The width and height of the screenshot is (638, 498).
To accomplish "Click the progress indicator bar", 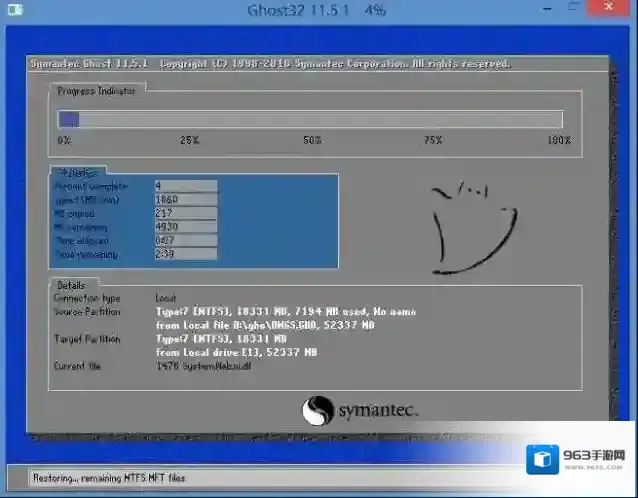I will pyautogui.click(x=310, y=119).
